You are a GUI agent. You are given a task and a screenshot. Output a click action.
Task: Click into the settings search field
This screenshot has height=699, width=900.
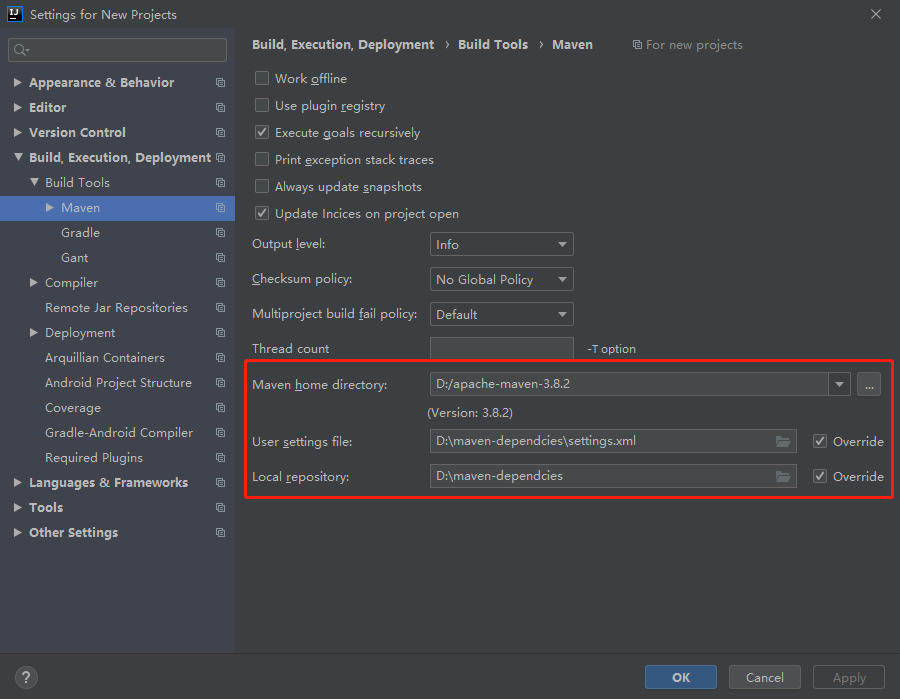point(118,50)
